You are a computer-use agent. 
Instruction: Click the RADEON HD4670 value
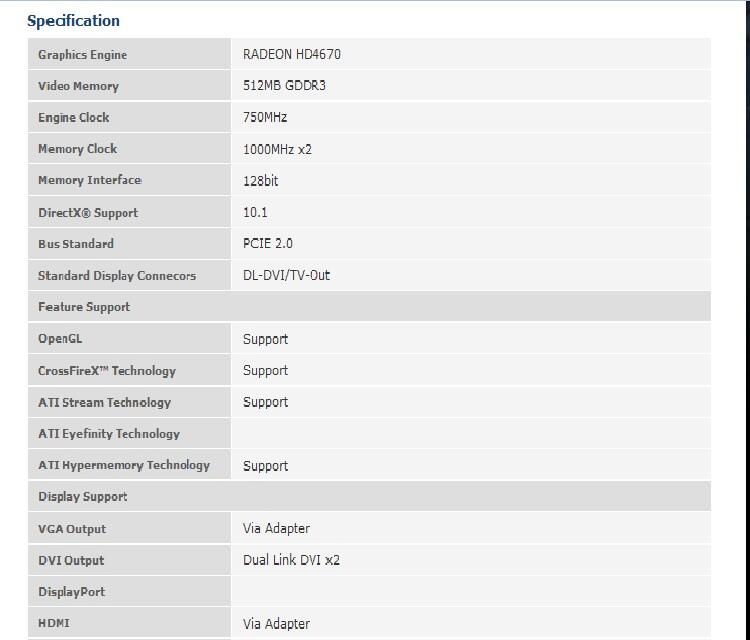[x=292, y=54]
